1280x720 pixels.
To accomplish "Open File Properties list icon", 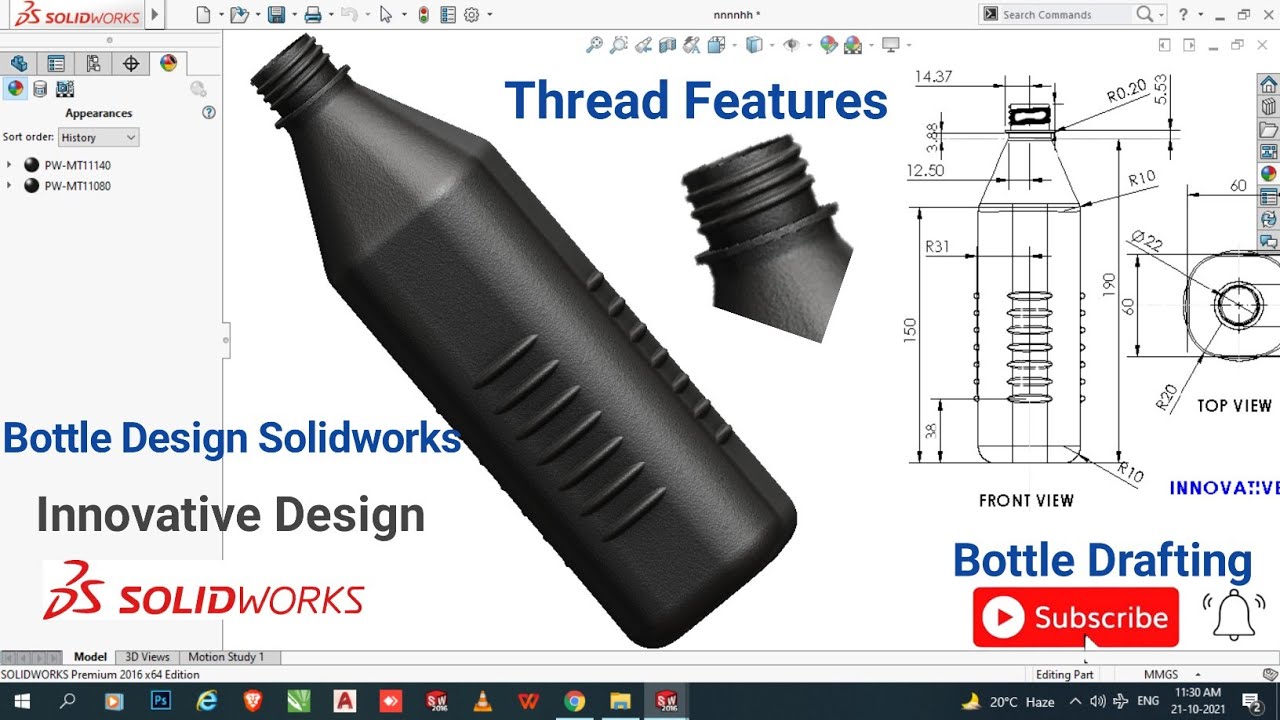I will point(447,15).
